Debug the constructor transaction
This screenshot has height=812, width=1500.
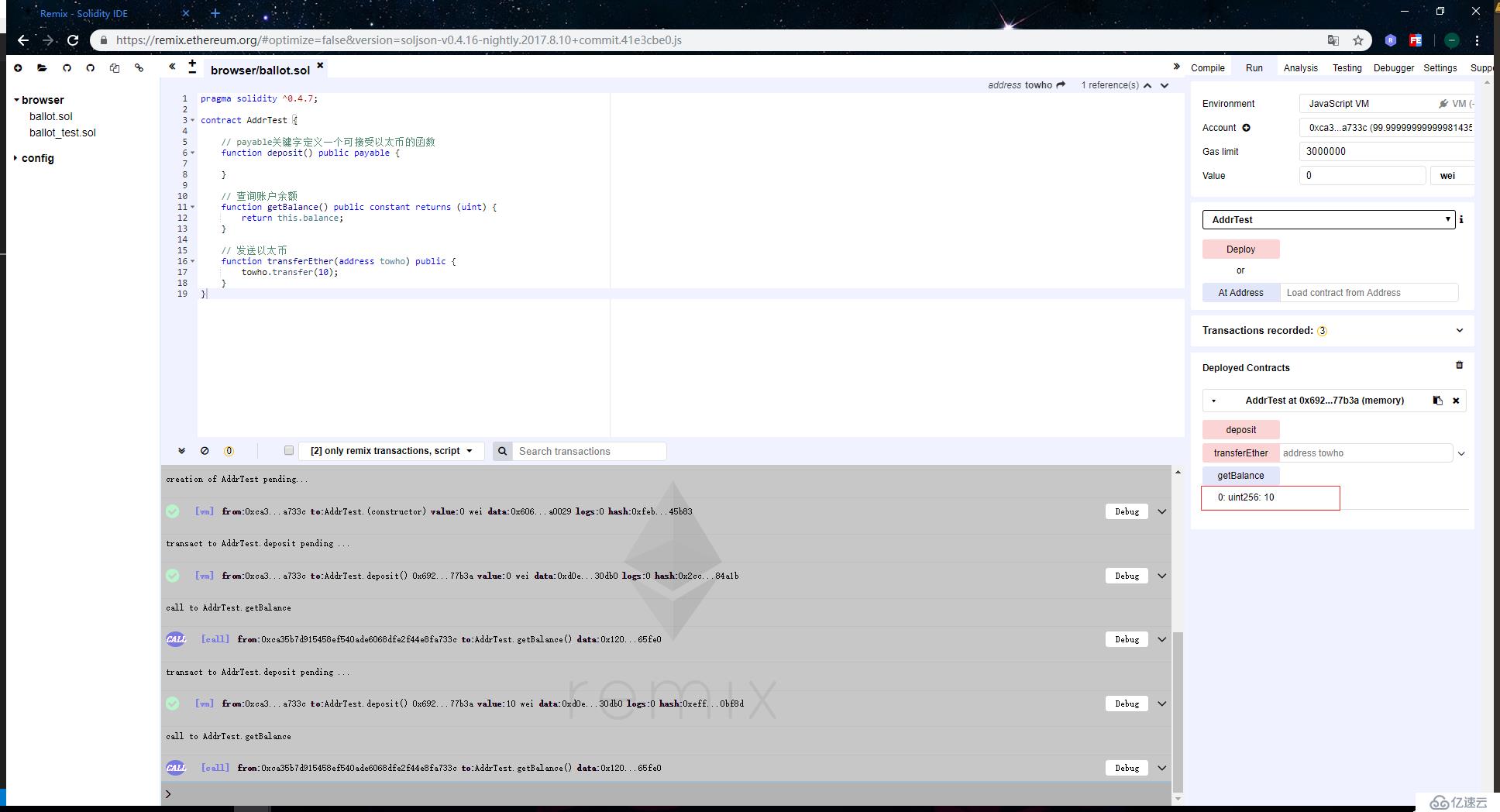(1127, 511)
